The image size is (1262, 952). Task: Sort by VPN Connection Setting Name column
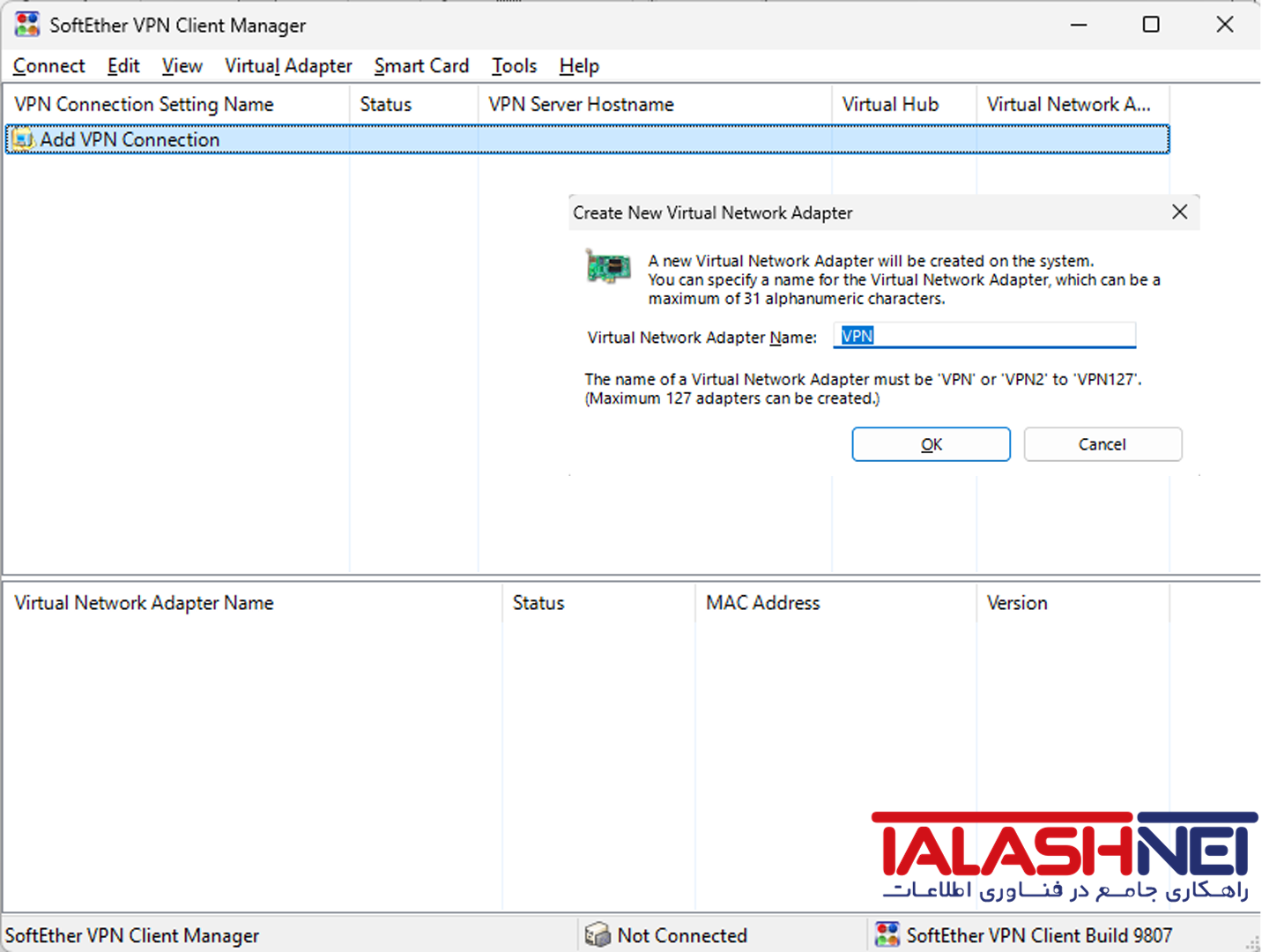[176, 104]
